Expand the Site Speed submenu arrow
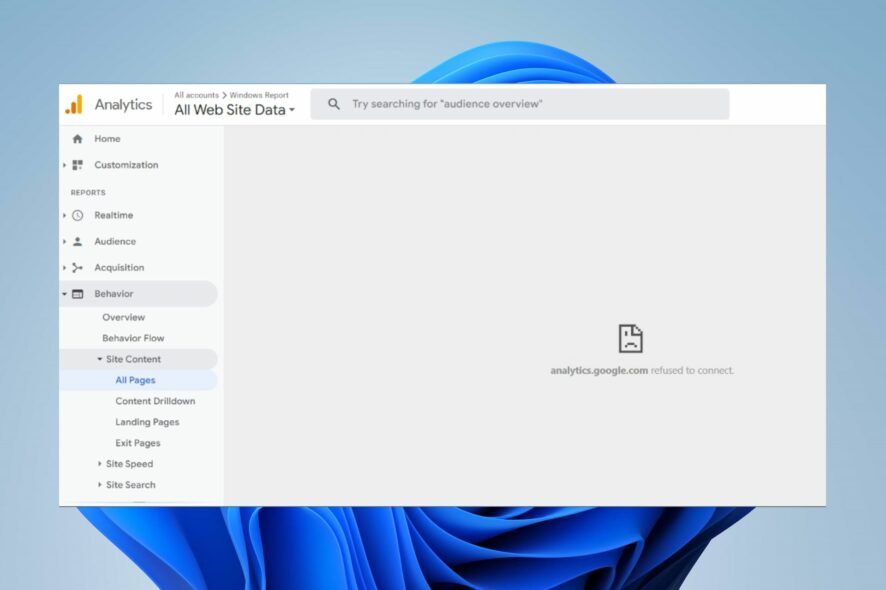Image resolution: width=886 pixels, height=590 pixels. (99, 464)
